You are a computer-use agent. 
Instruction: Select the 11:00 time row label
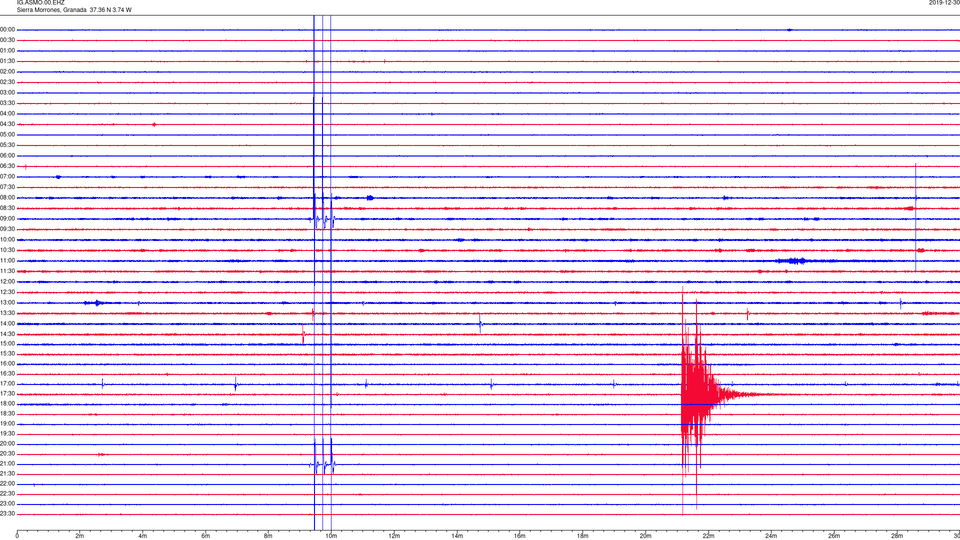(7, 260)
